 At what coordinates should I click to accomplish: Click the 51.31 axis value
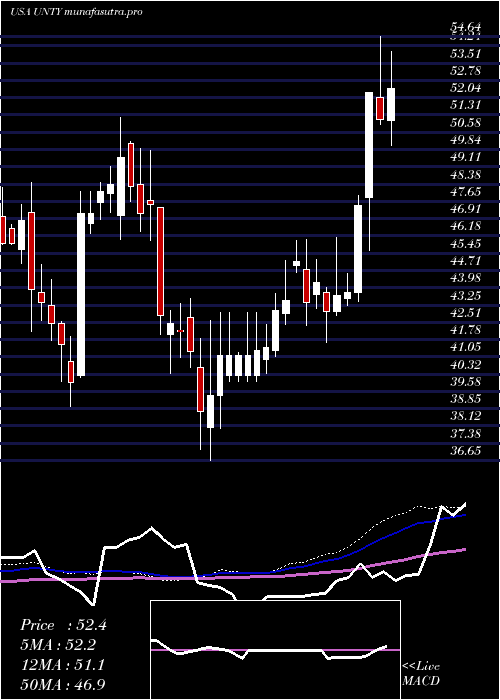[466, 105]
